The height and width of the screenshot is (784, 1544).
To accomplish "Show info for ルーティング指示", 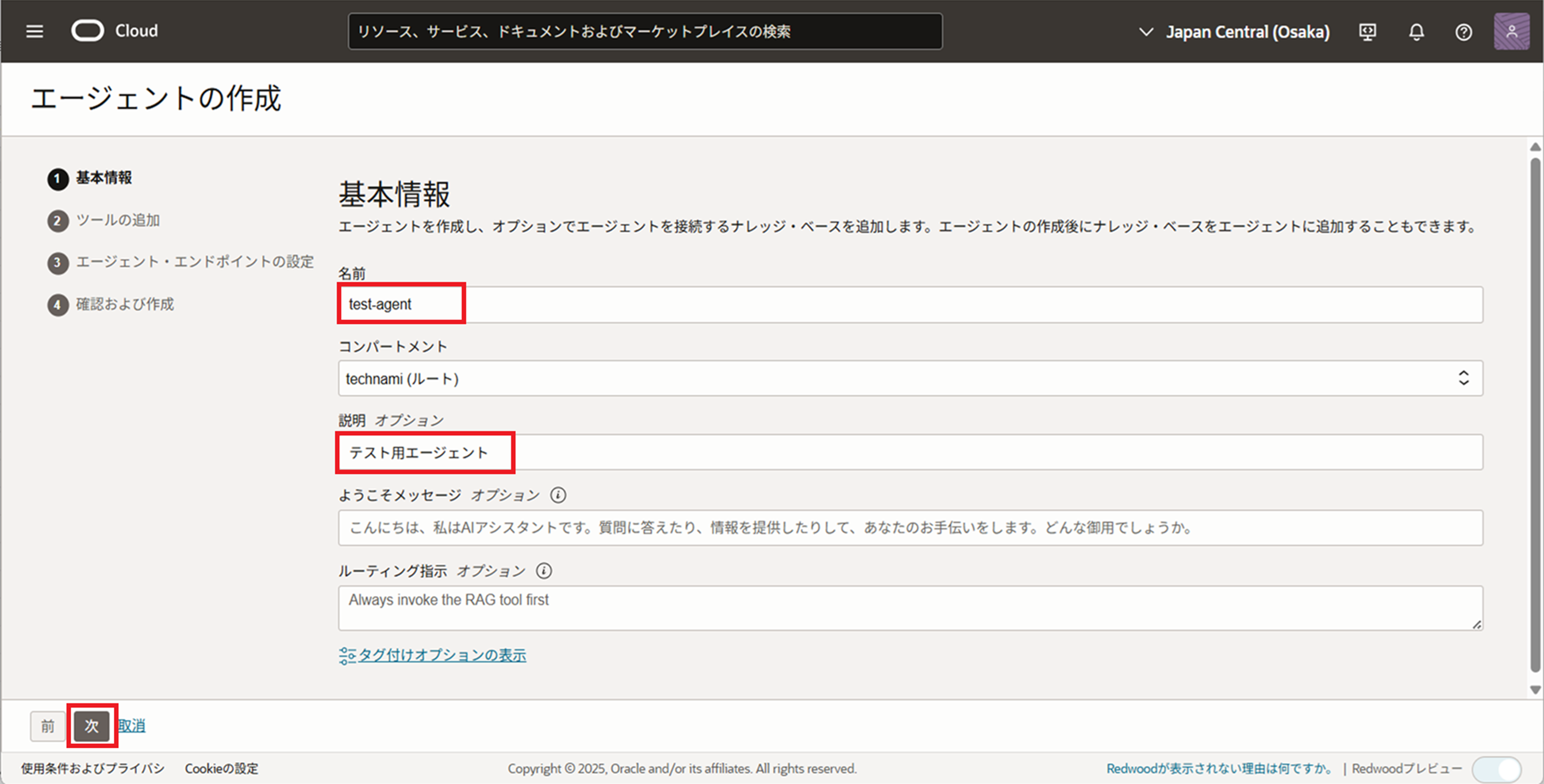I will [x=544, y=571].
